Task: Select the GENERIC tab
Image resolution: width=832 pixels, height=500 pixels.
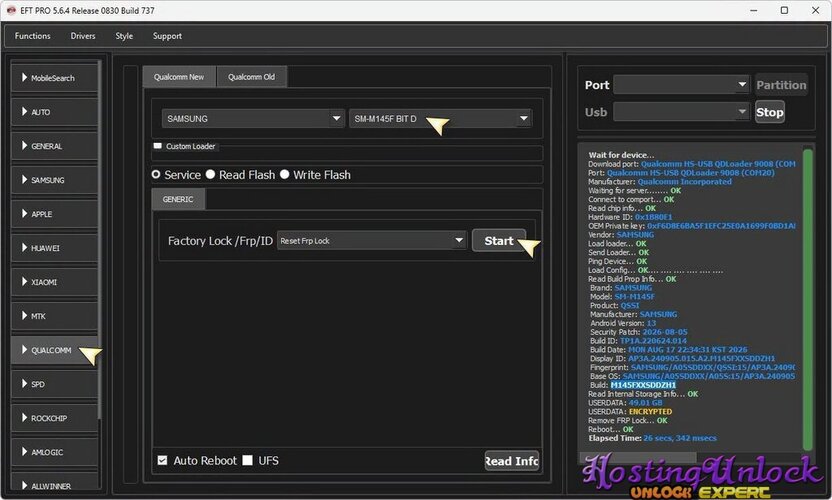Action: click(x=178, y=200)
